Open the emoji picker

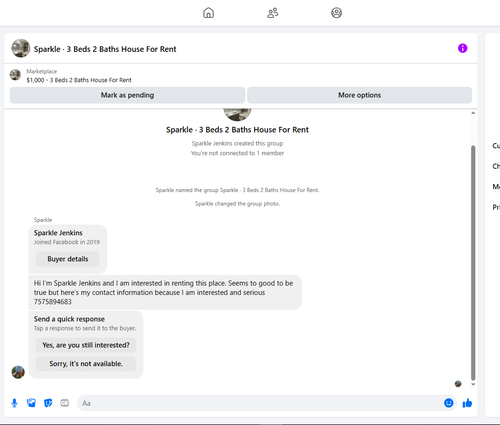449,403
